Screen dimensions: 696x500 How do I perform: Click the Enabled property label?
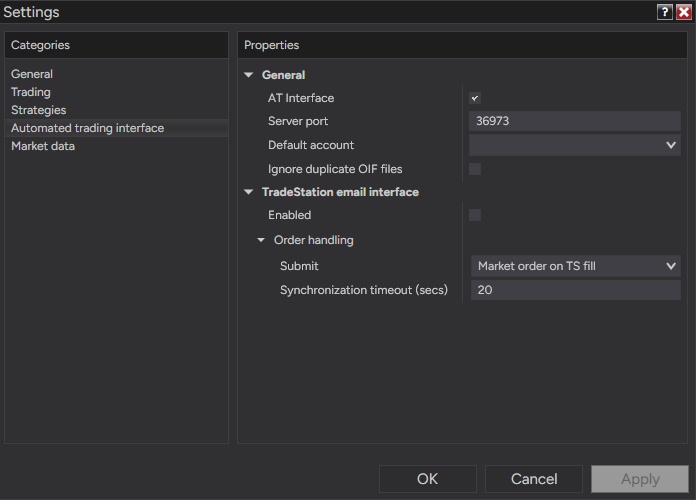click(x=289, y=215)
